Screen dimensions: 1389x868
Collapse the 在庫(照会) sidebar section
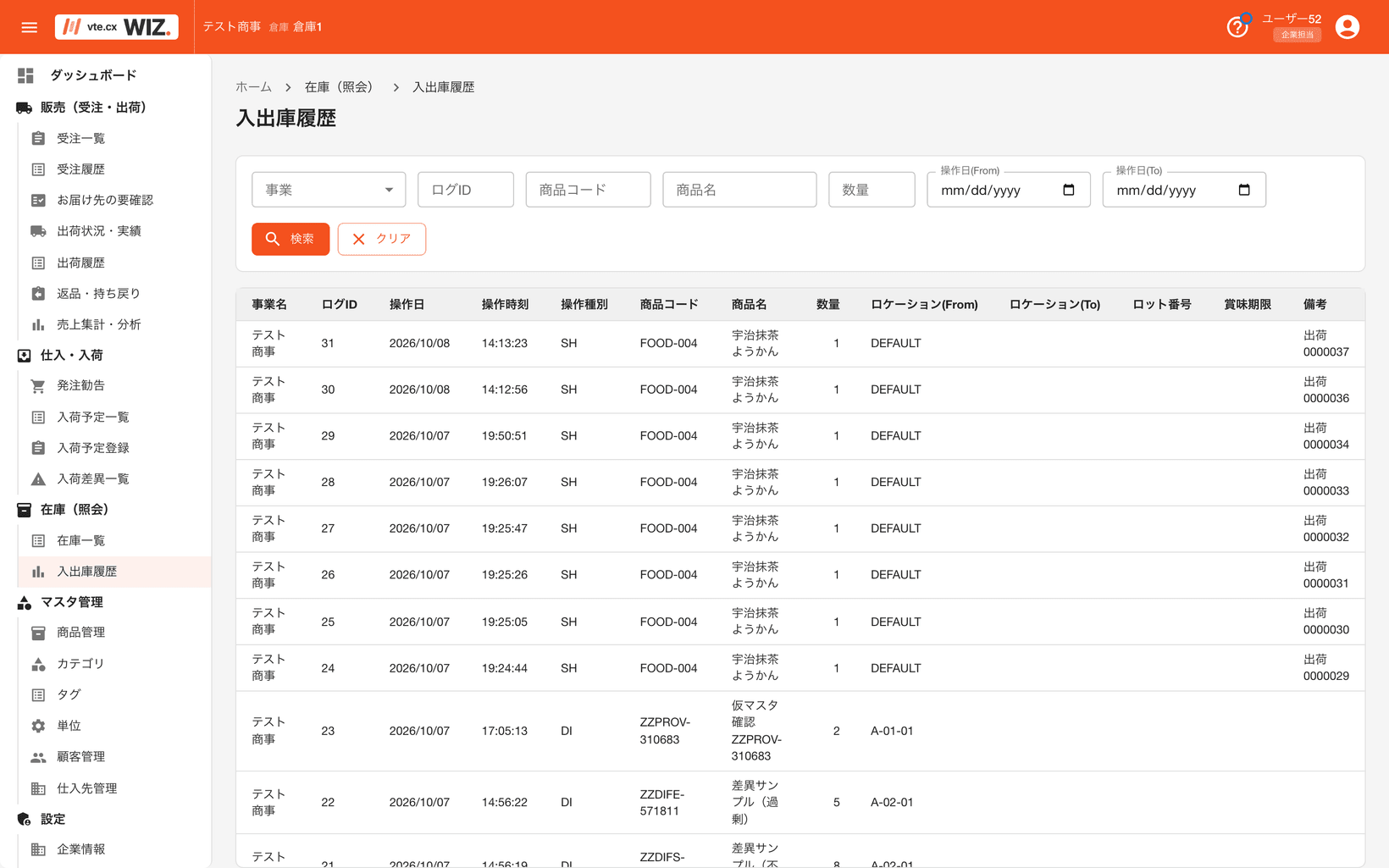75,509
